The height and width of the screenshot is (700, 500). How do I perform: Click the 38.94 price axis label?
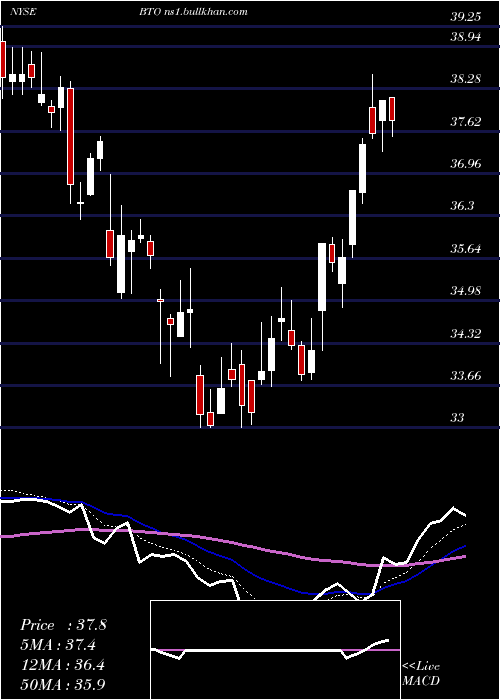pyautogui.click(x=466, y=37)
